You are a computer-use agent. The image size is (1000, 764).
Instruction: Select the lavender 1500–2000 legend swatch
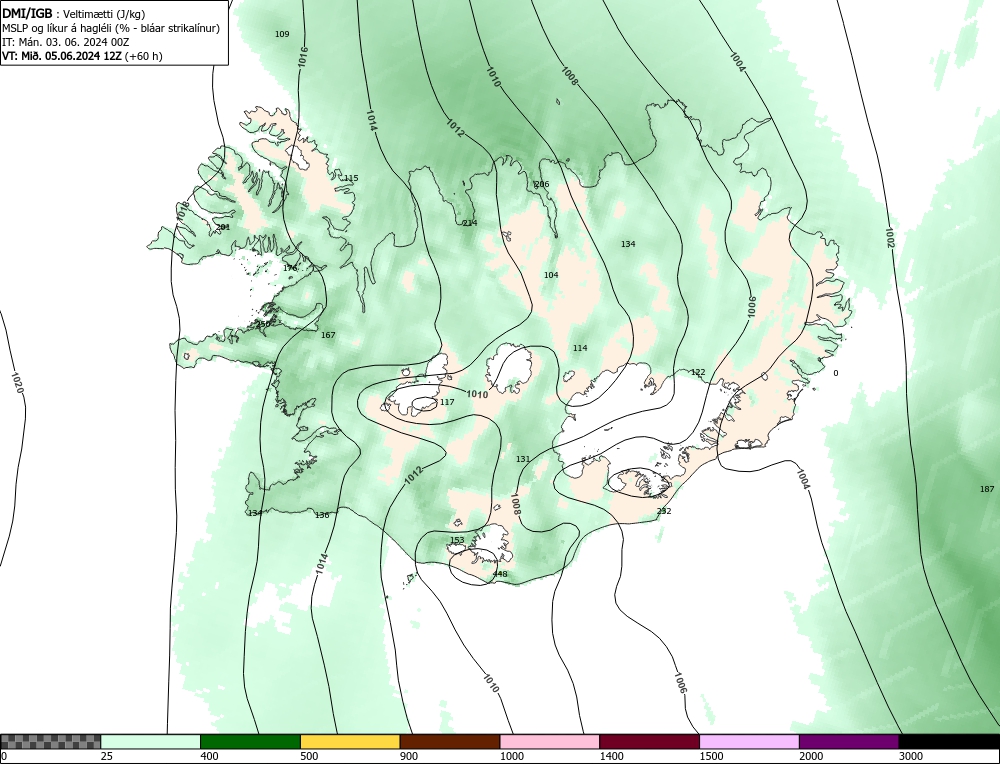749,741
